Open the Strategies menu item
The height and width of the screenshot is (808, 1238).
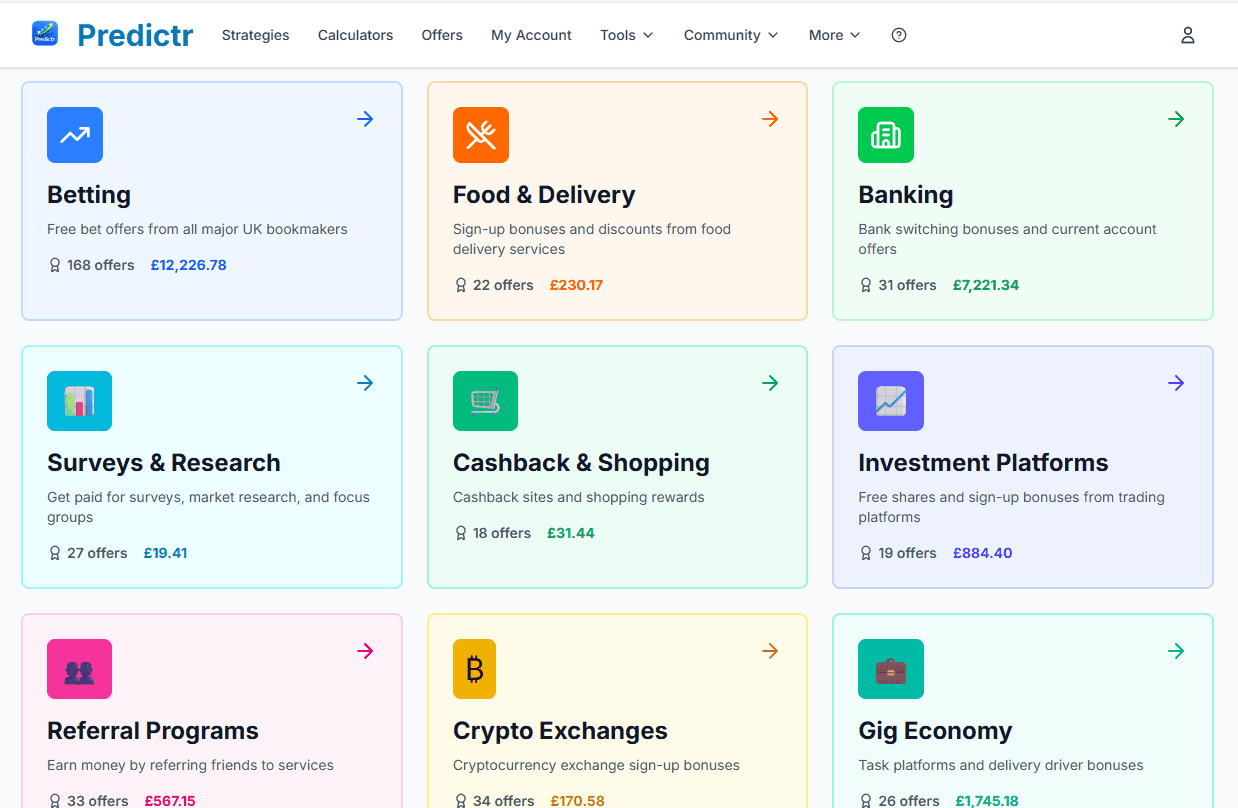tap(255, 35)
